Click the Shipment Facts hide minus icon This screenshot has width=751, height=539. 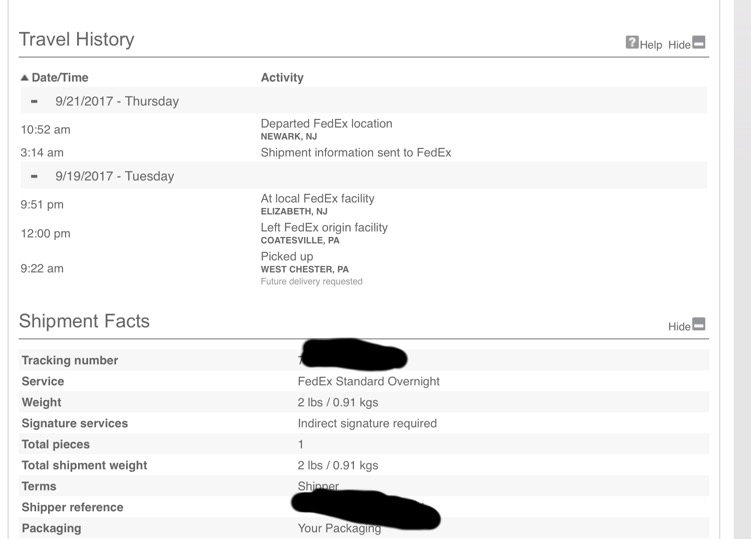(x=699, y=324)
